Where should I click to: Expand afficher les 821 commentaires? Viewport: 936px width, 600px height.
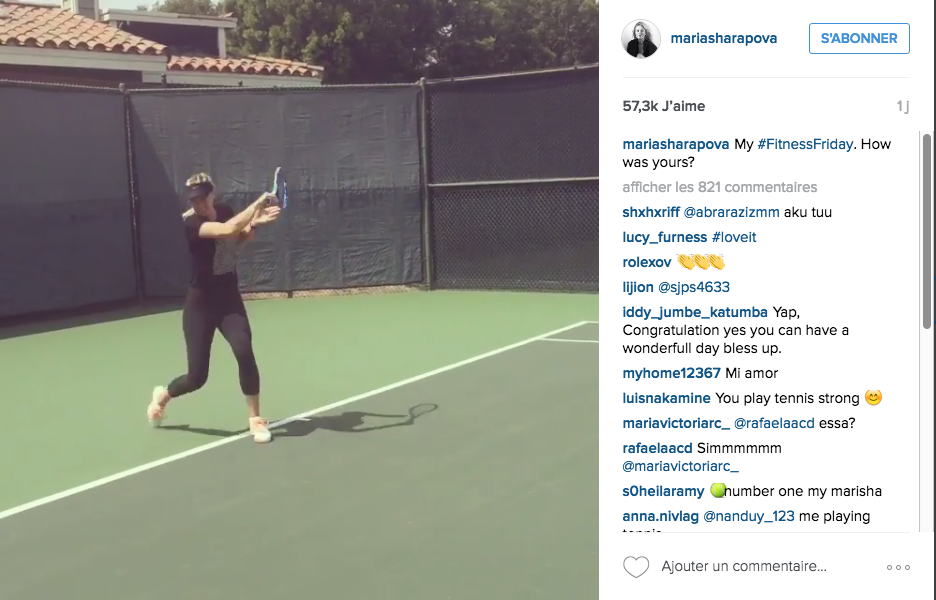pos(719,187)
